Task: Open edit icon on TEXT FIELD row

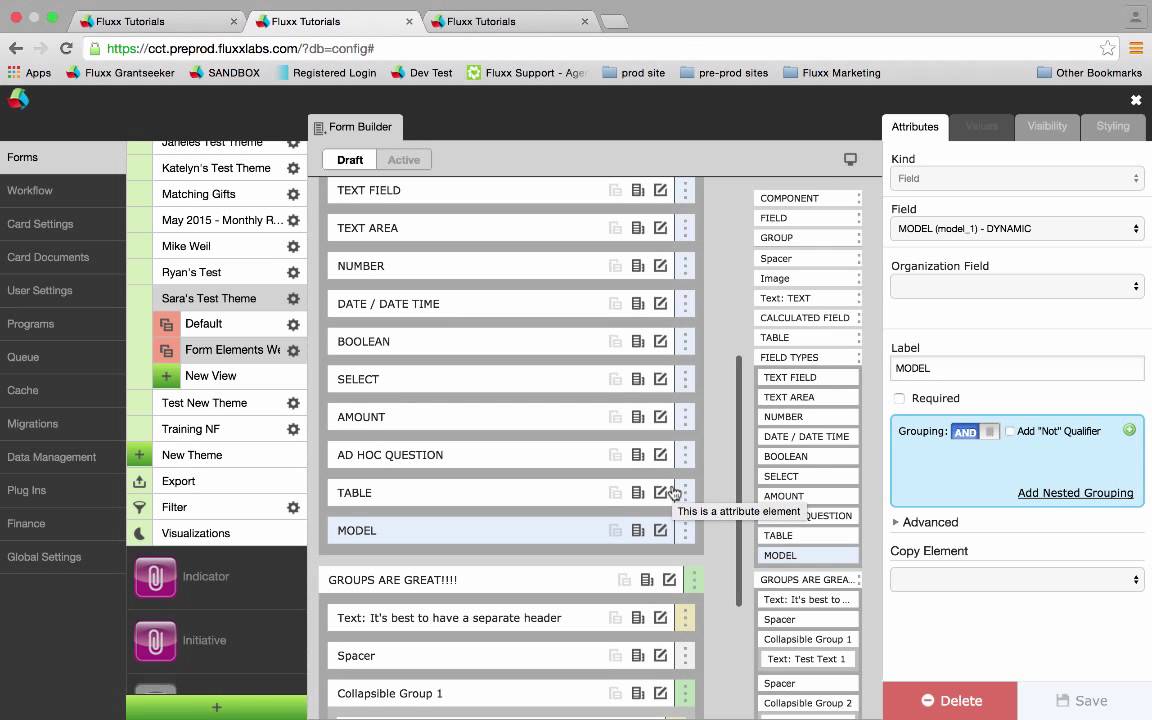Action: [x=660, y=190]
